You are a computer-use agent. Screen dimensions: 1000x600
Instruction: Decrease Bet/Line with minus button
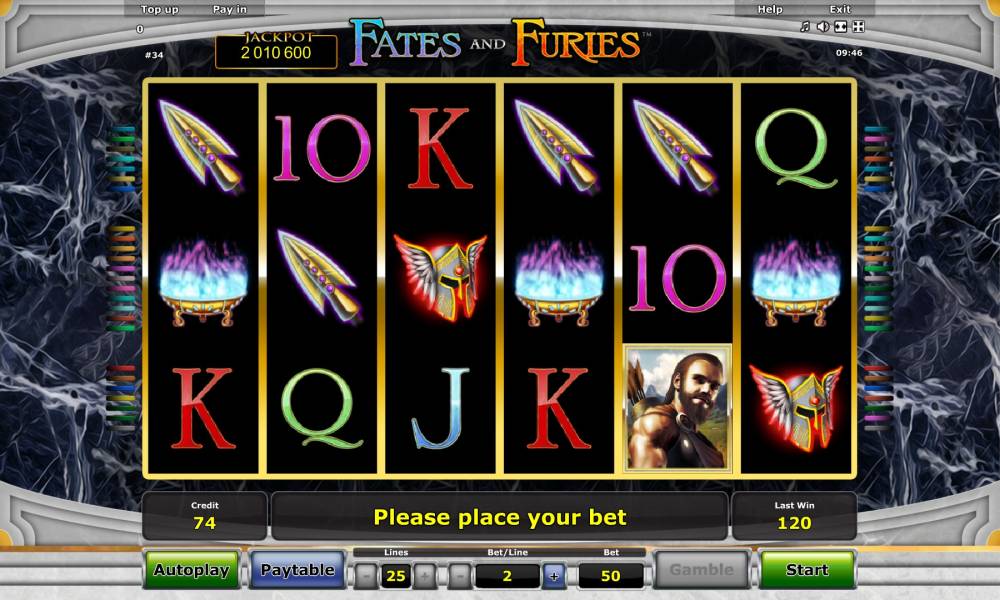tap(460, 576)
